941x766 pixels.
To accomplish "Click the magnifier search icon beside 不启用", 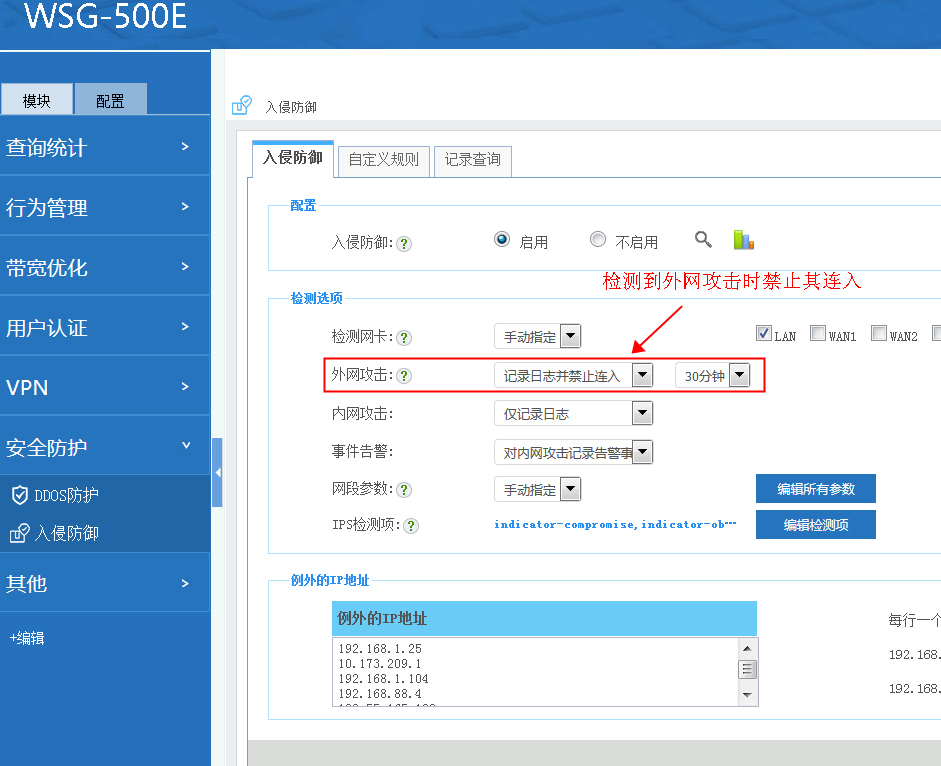I will (x=704, y=240).
